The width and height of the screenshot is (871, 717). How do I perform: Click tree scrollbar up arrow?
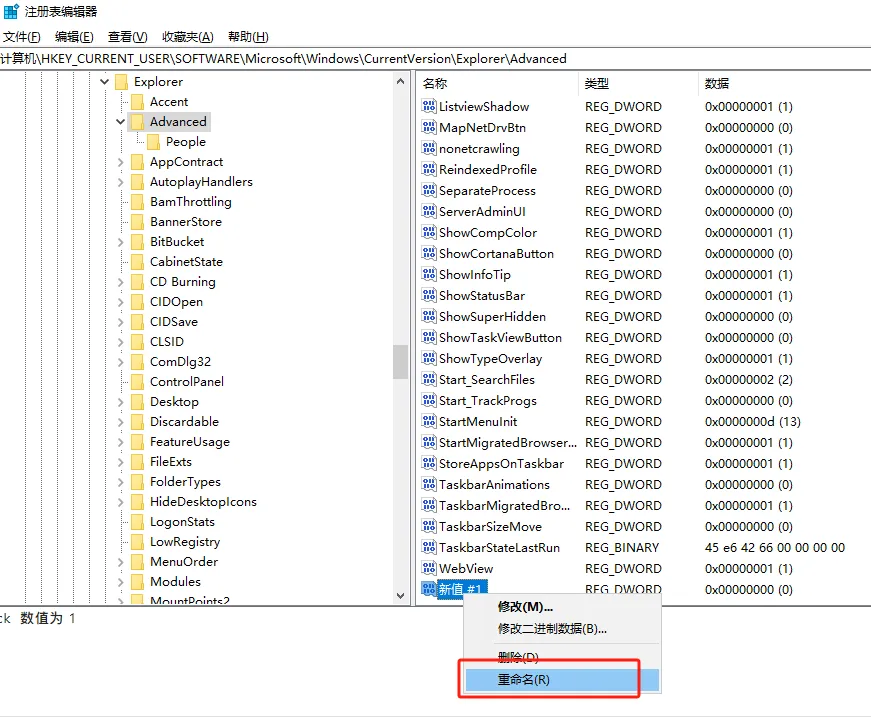click(401, 82)
